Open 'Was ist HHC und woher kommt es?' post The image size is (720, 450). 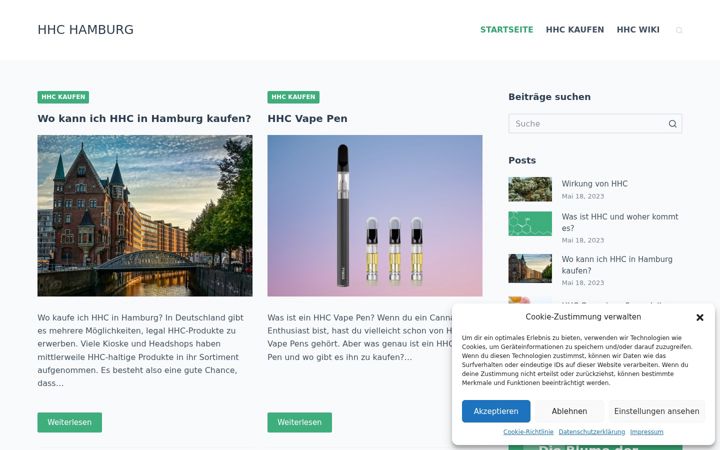pyautogui.click(x=619, y=222)
